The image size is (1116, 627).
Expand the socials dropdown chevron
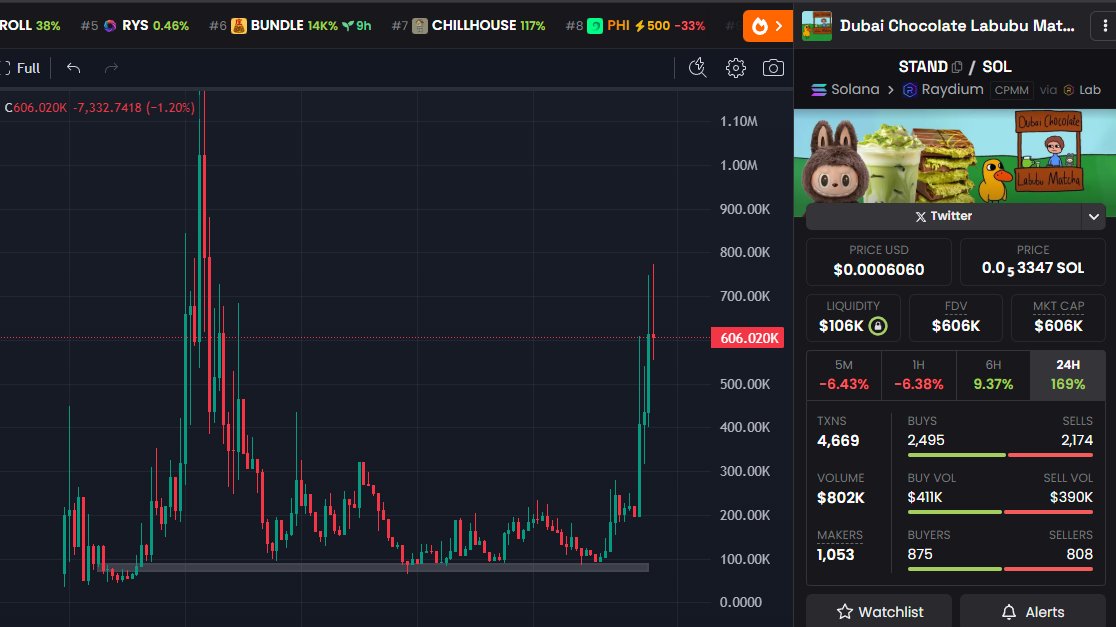tap(1093, 216)
